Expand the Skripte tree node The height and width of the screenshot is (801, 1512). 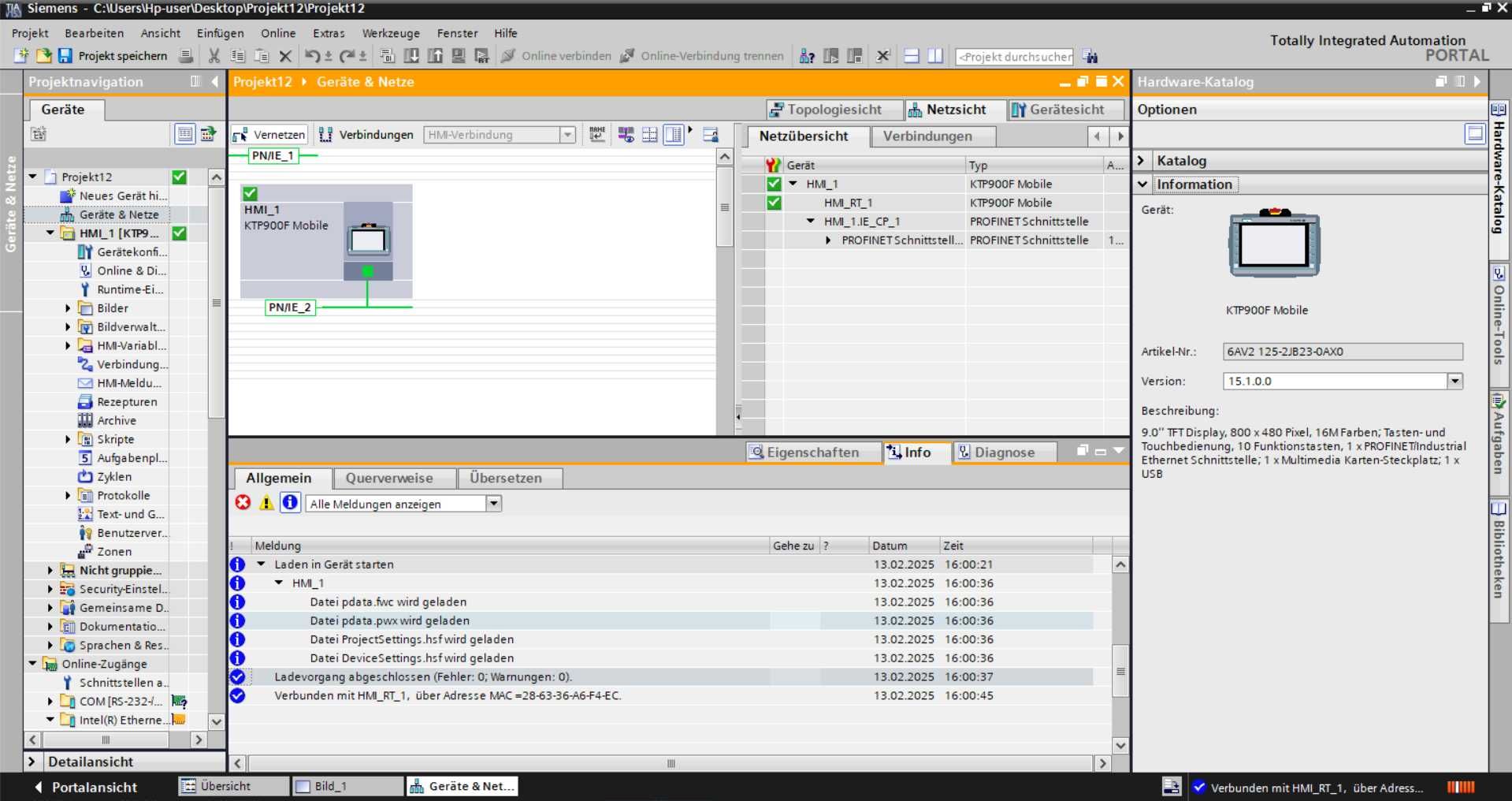[x=68, y=439]
